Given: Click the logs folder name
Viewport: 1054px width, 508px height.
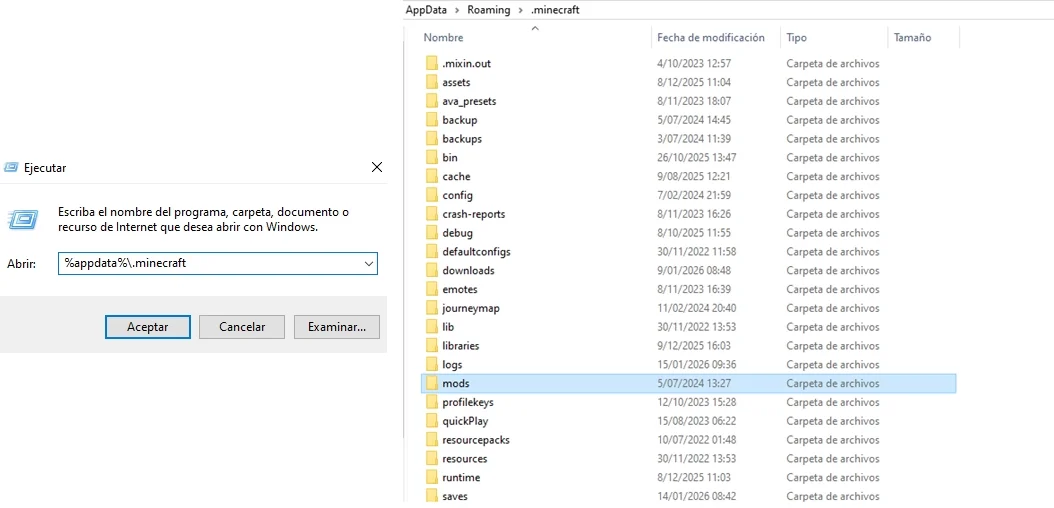Looking at the screenshot, I should 452,364.
